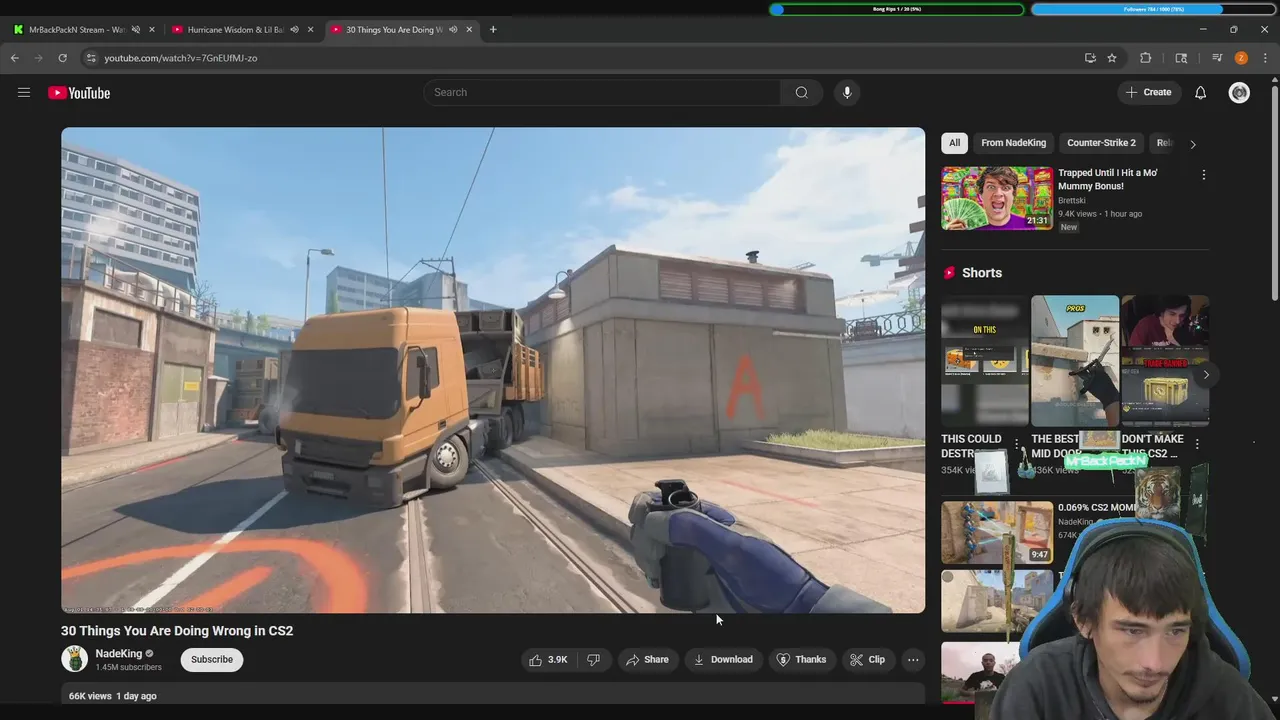Open more actions three-dot menu below video
This screenshot has width=1280, height=720.
(x=913, y=660)
